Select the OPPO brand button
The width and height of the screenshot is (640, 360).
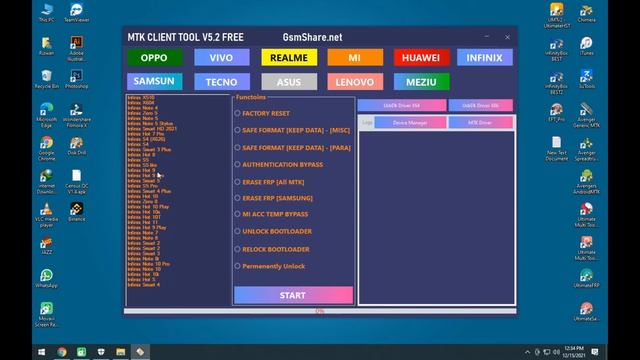tap(154, 58)
